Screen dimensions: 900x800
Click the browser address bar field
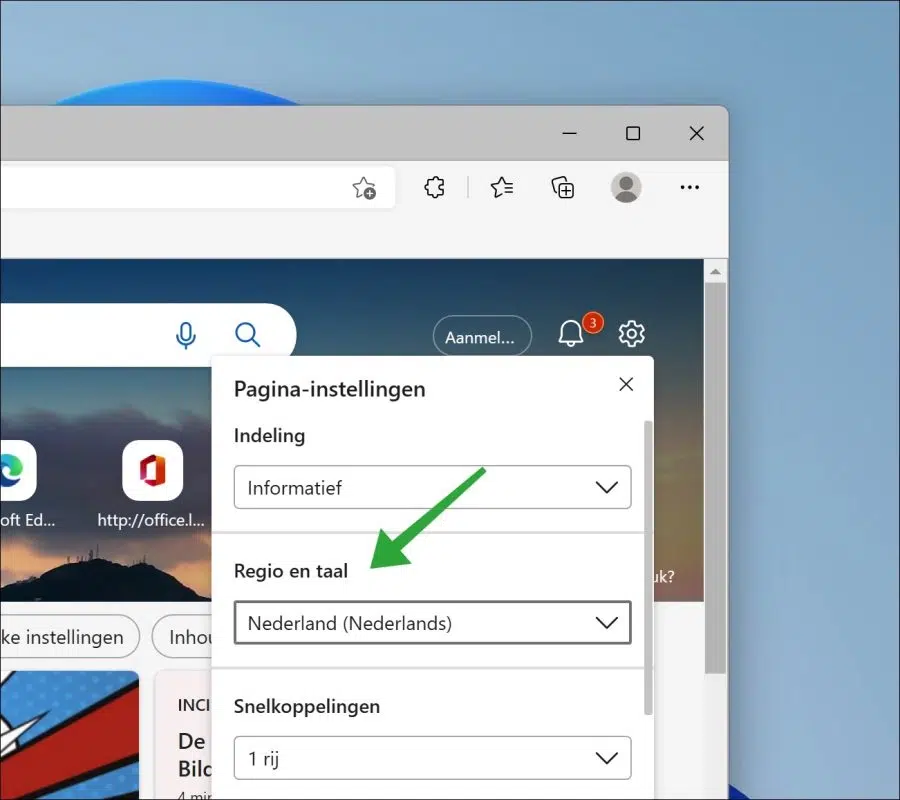coord(197,188)
